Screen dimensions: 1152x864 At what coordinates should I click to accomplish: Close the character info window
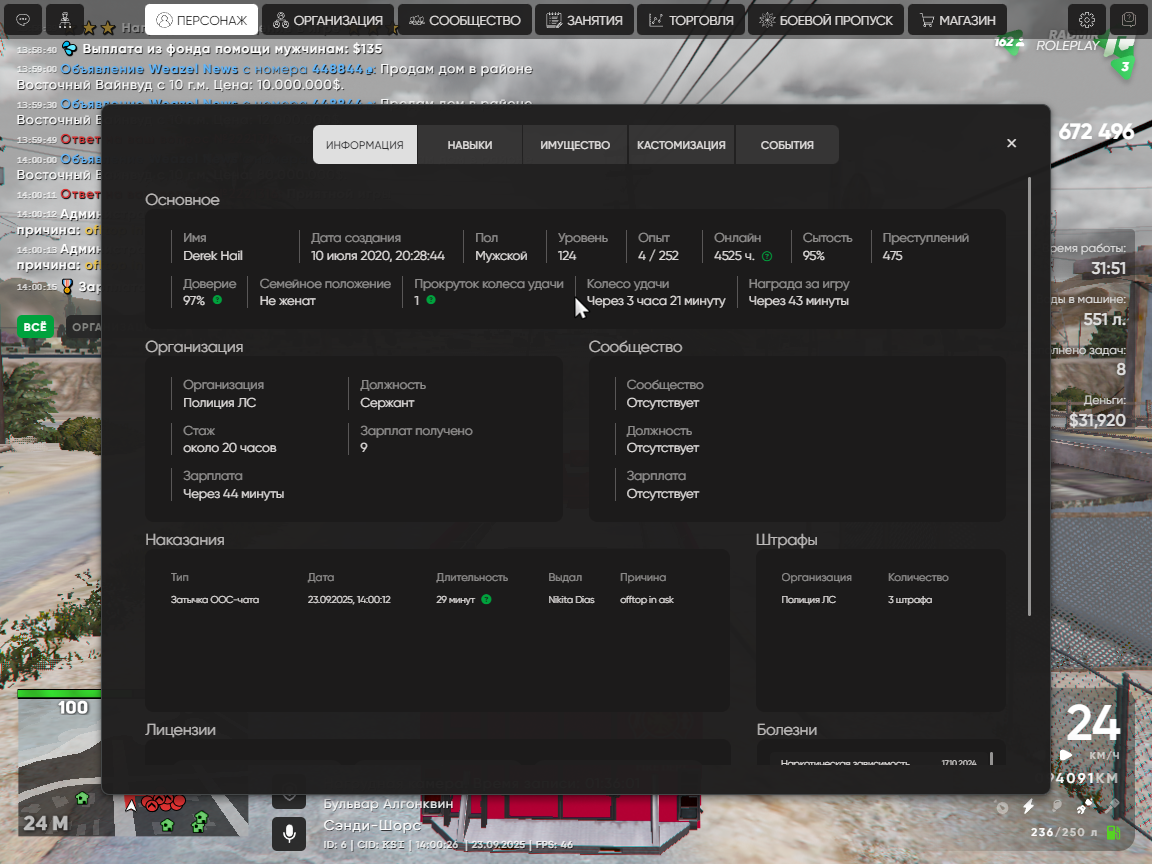click(1012, 143)
